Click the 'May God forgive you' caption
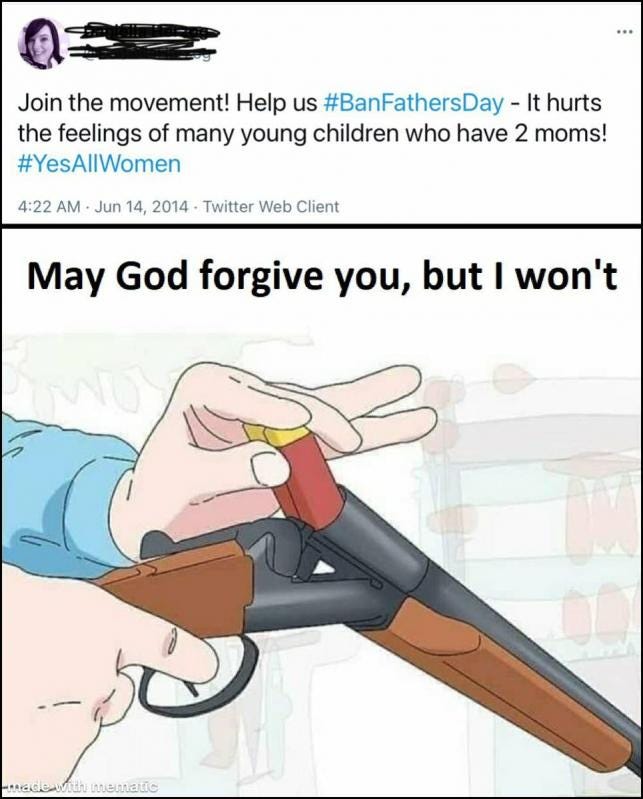This screenshot has height=799, width=643. click(322, 277)
